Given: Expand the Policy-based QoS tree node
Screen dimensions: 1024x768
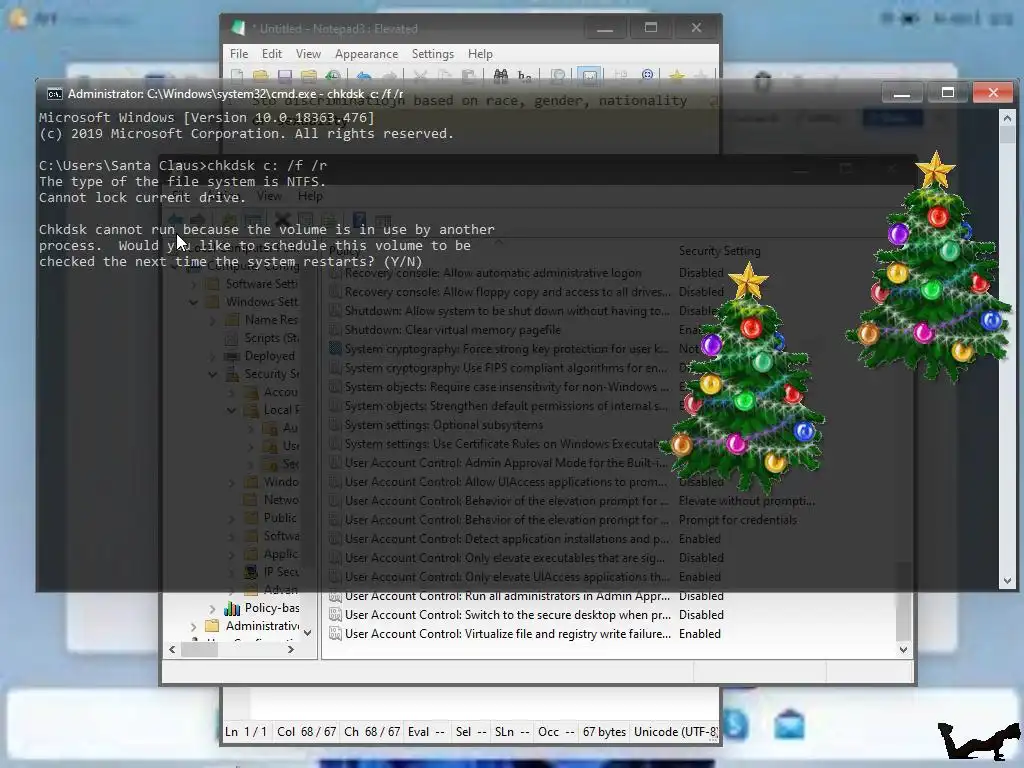Looking at the screenshot, I should click(212, 609).
